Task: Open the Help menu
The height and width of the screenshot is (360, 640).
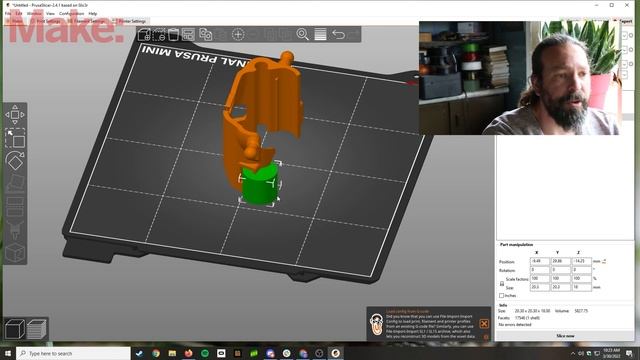Action: click(93, 13)
